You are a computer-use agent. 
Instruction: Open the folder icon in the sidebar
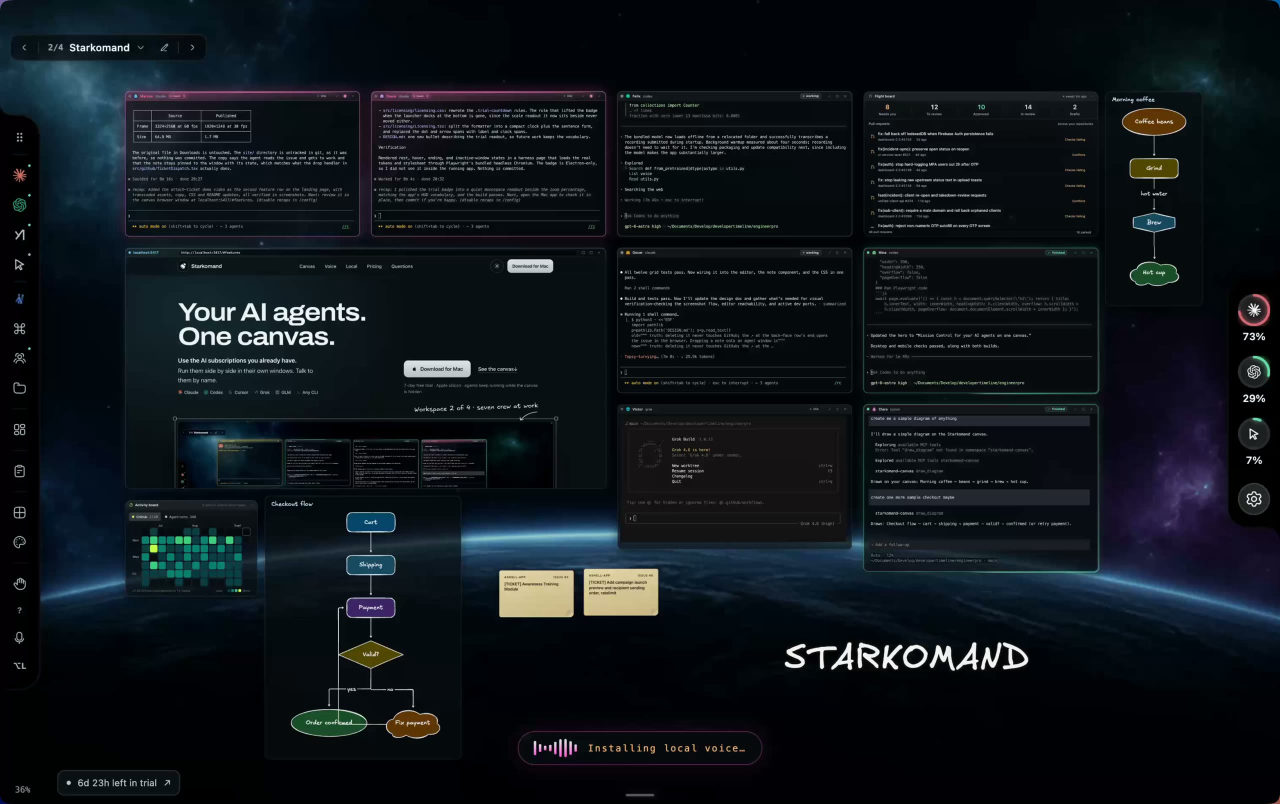coord(19,388)
